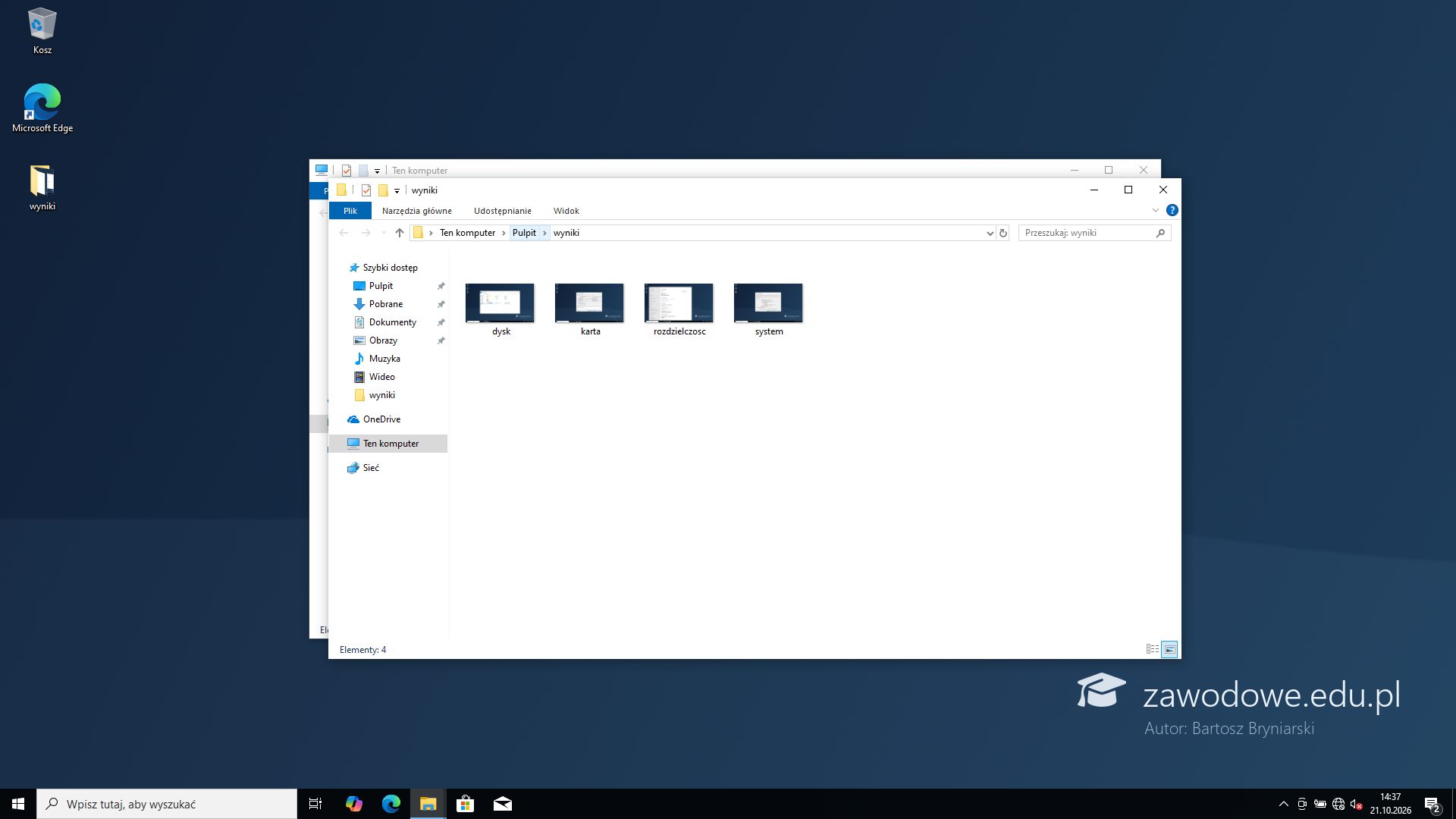
Task: Open Obrazy in the navigation pane
Action: click(383, 340)
